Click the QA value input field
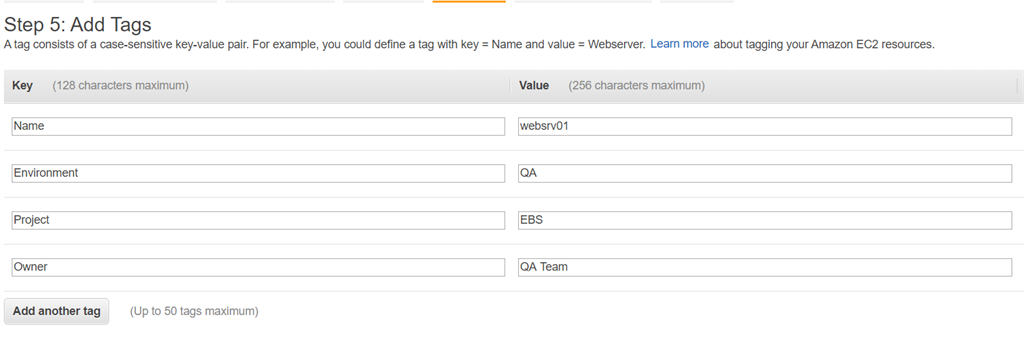1024x362 pixels. (x=765, y=173)
